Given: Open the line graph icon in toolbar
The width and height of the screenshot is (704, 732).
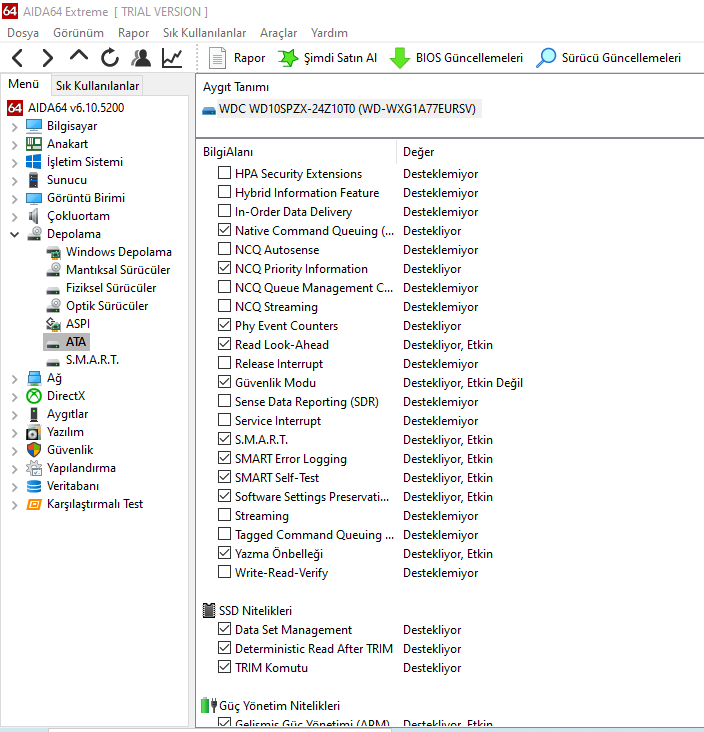Looking at the screenshot, I should (172, 58).
